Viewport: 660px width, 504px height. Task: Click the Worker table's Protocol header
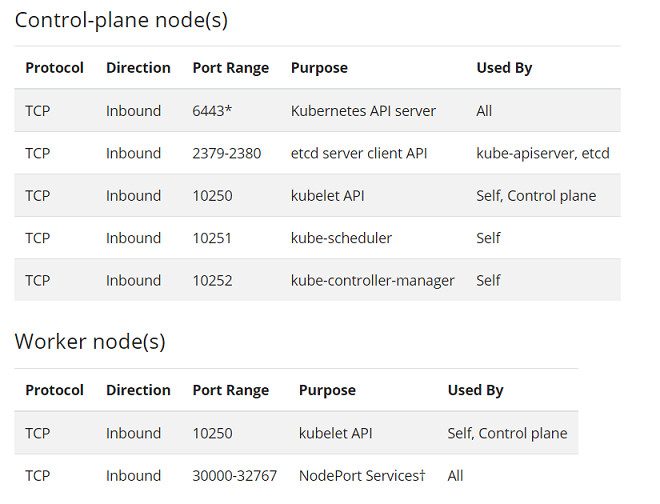[x=55, y=390]
